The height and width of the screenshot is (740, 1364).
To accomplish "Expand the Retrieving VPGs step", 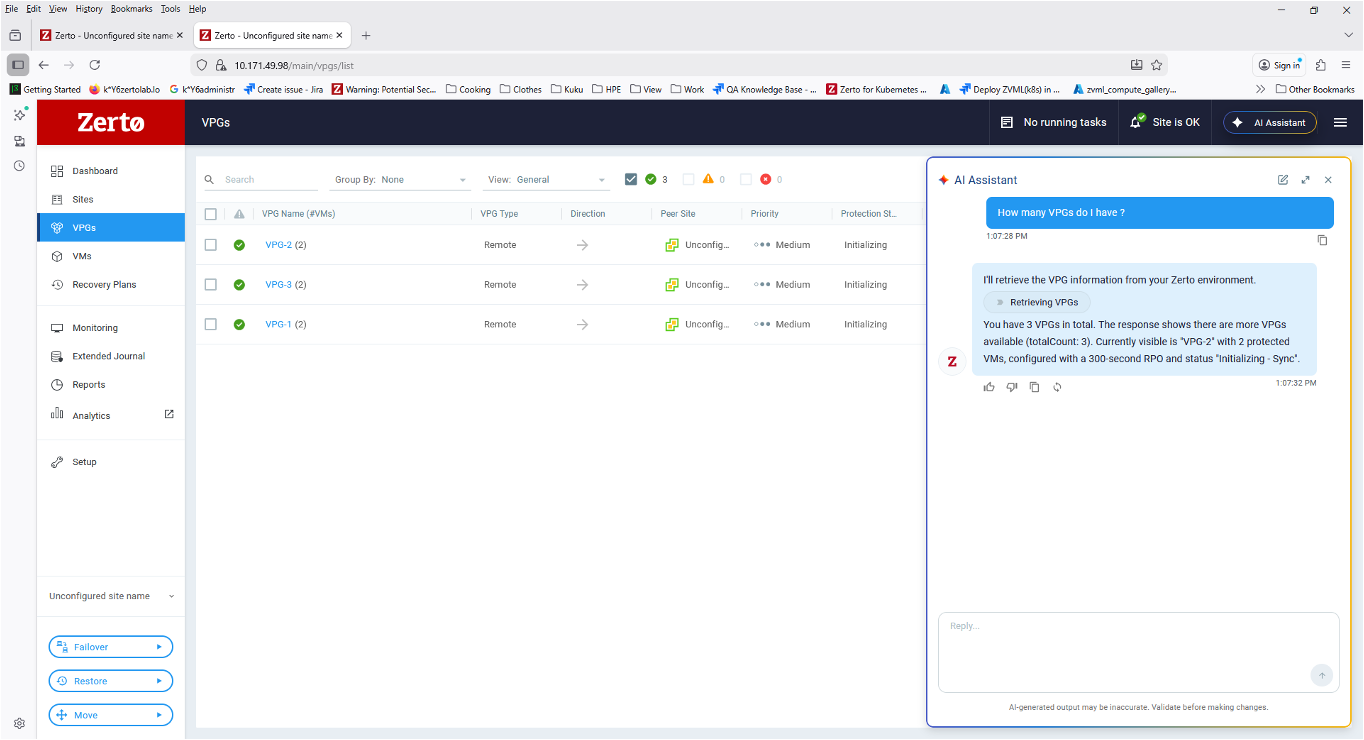I will tap(1037, 302).
